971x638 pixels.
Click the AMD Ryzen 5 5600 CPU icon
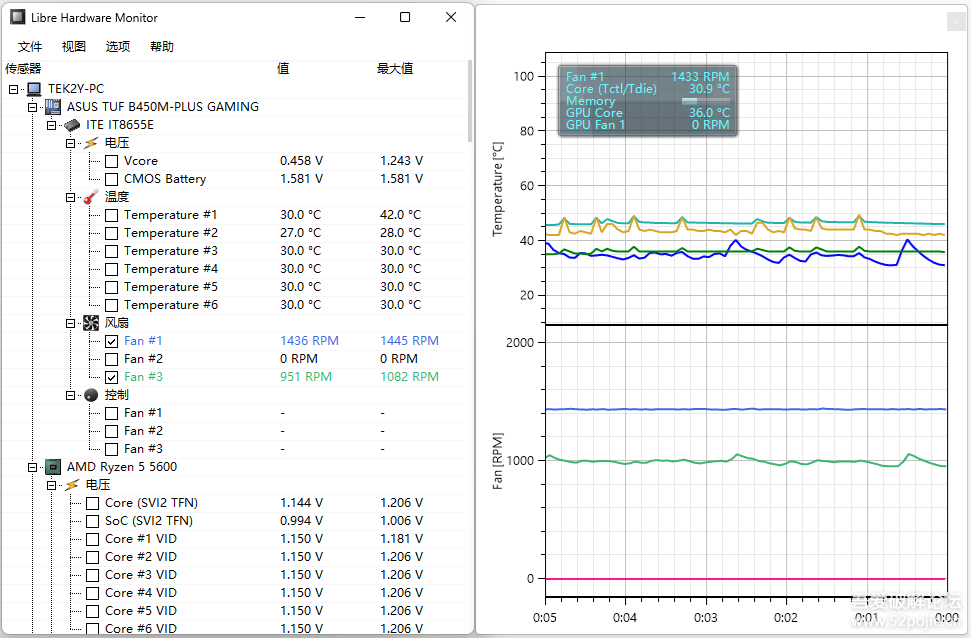[51, 466]
